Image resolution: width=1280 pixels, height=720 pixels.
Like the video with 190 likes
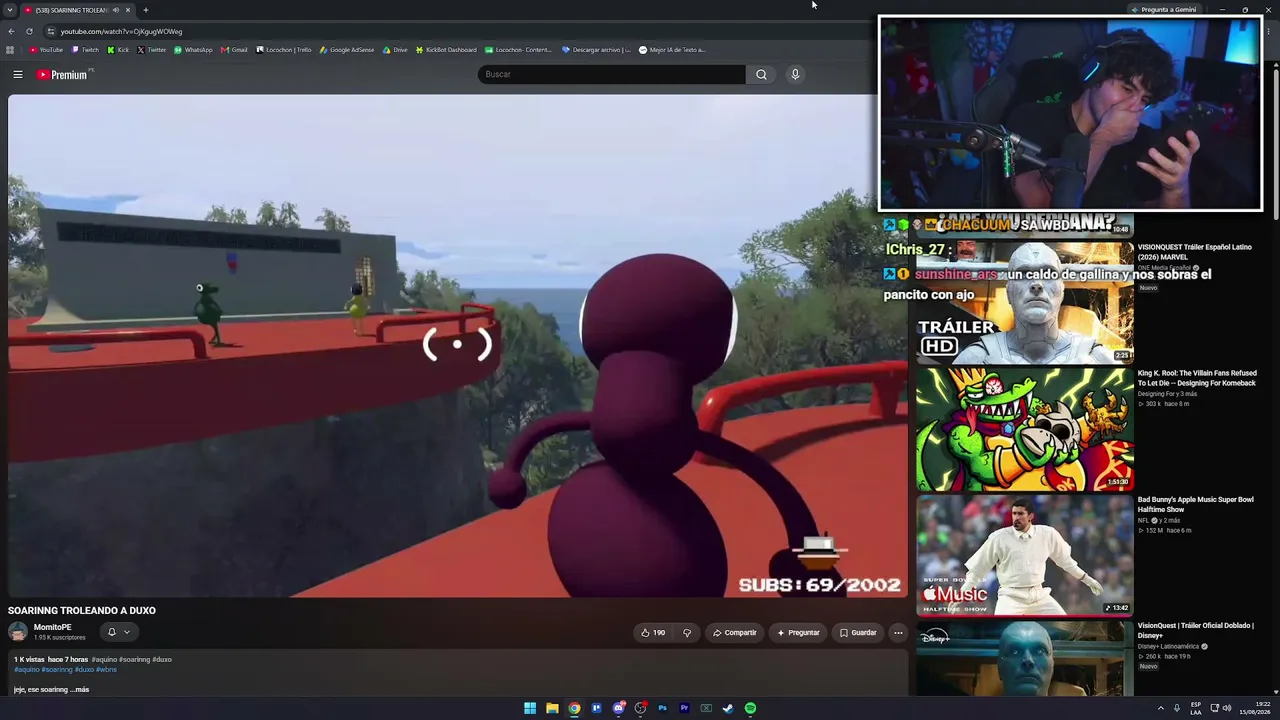click(x=653, y=632)
